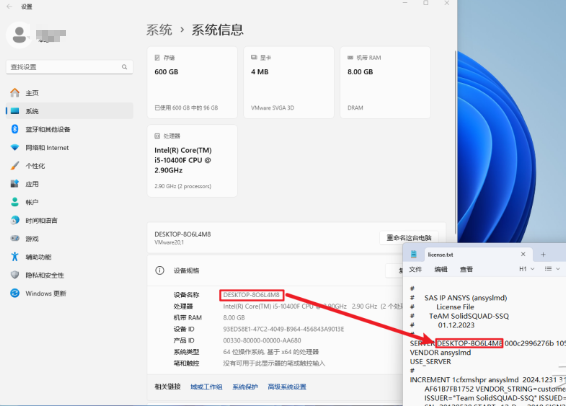Screen dimensions: 566x407
Task: Click the SERVER hostname in license.txt
Action: click(x=469, y=343)
